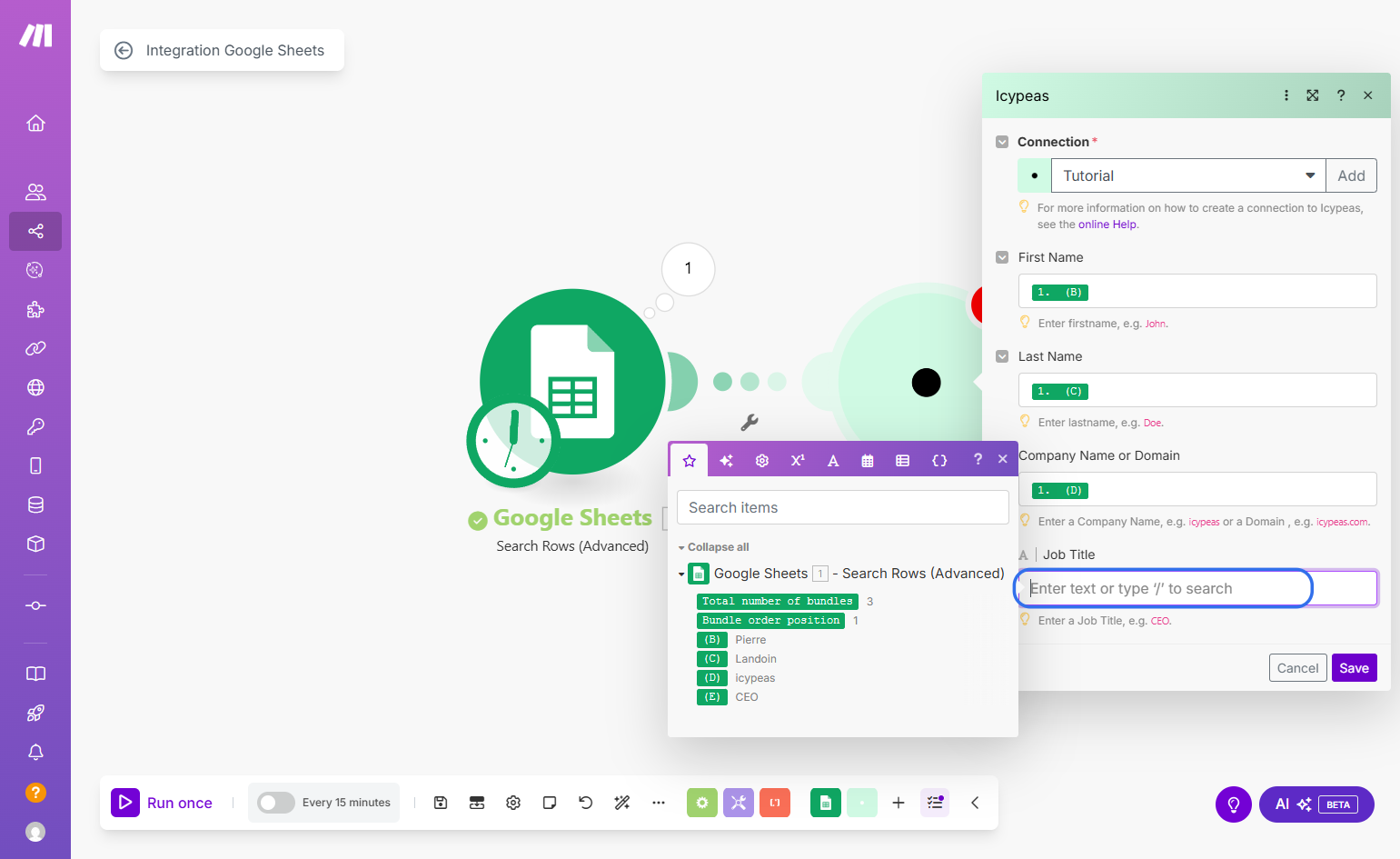Click the save scenario disk icon
Viewport: 1400px width, 859px height.
(x=441, y=803)
